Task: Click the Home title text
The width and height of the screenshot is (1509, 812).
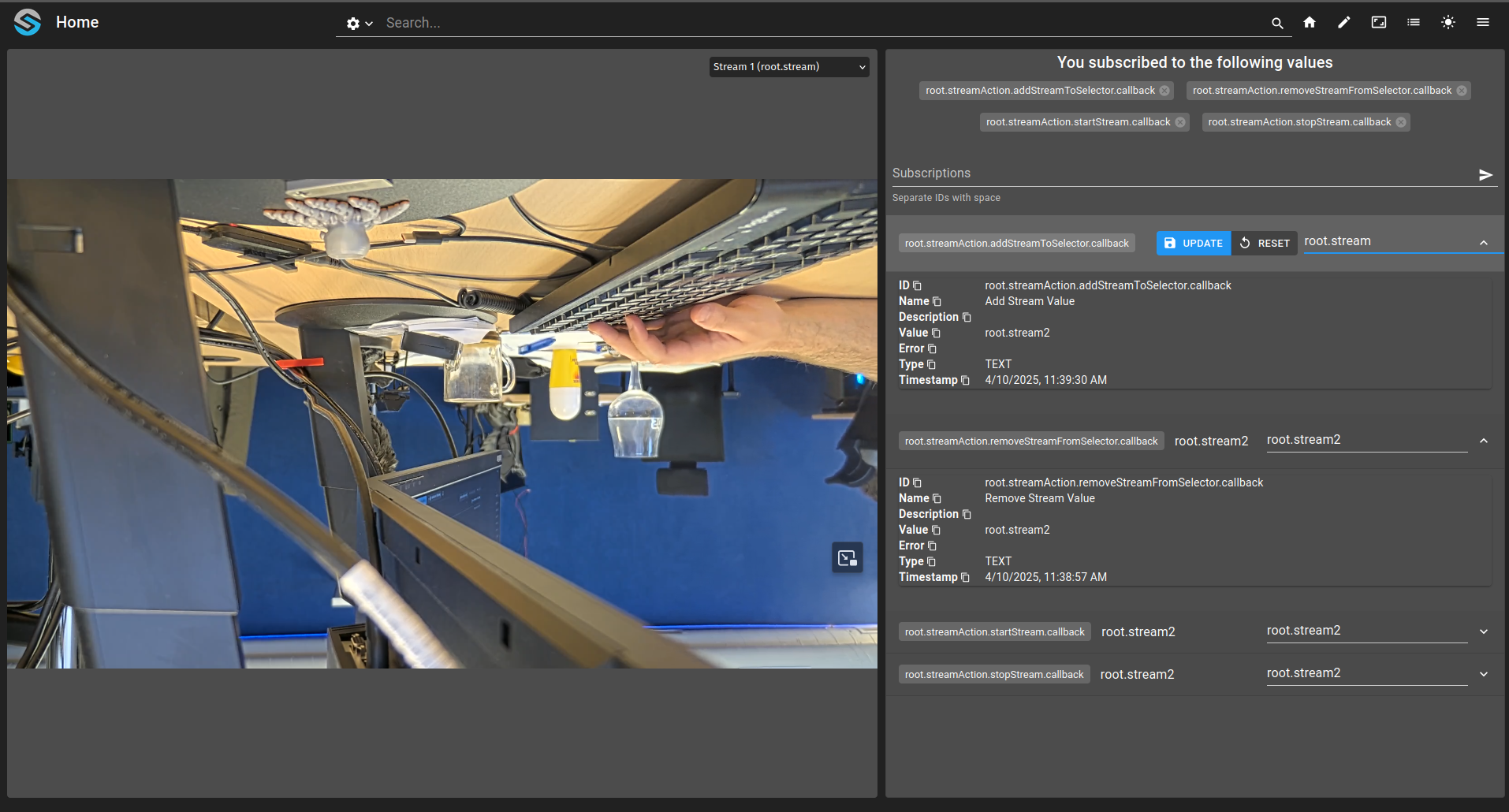Action: point(77,22)
